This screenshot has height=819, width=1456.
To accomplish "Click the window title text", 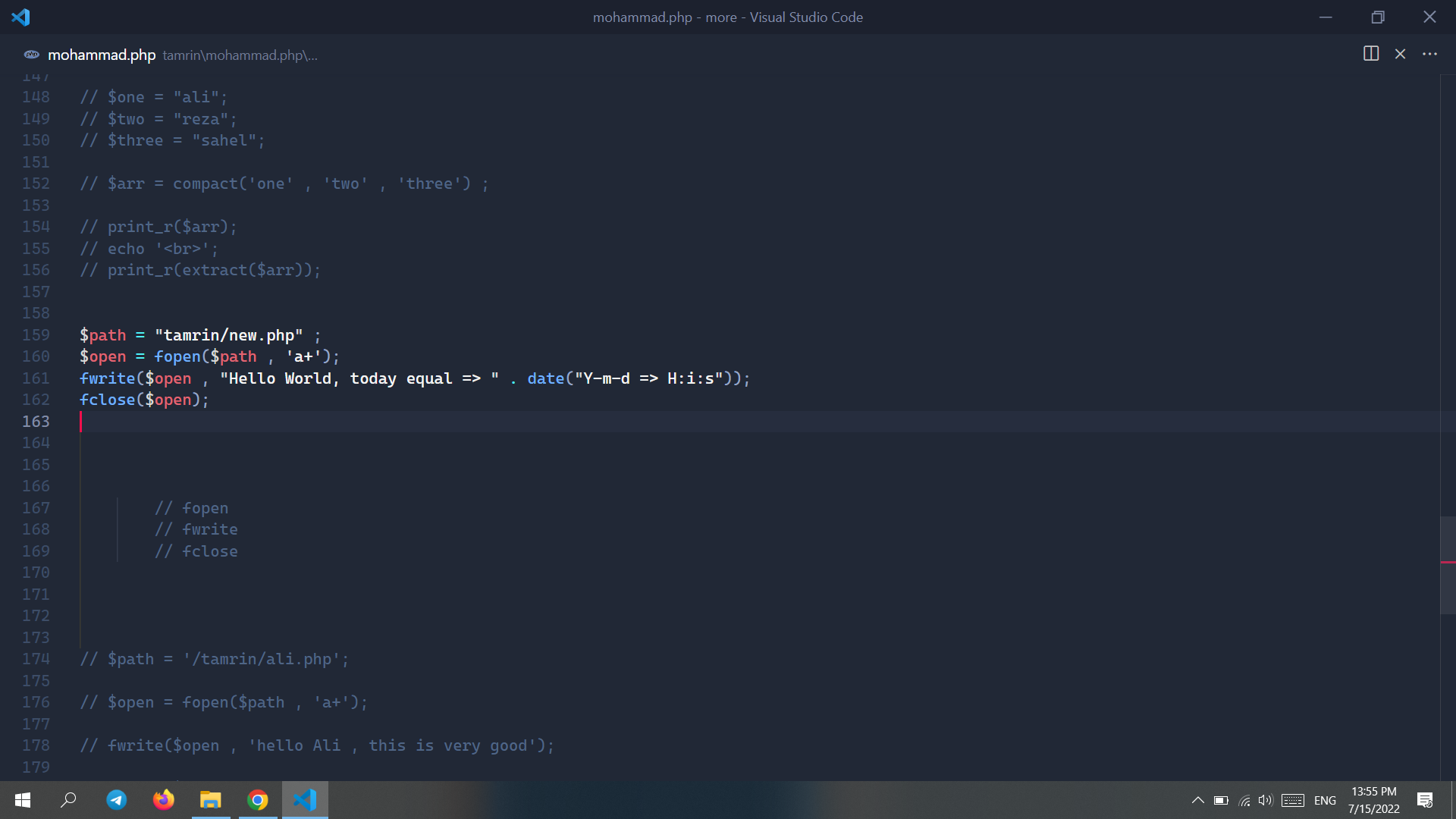I will click(x=727, y=17).
